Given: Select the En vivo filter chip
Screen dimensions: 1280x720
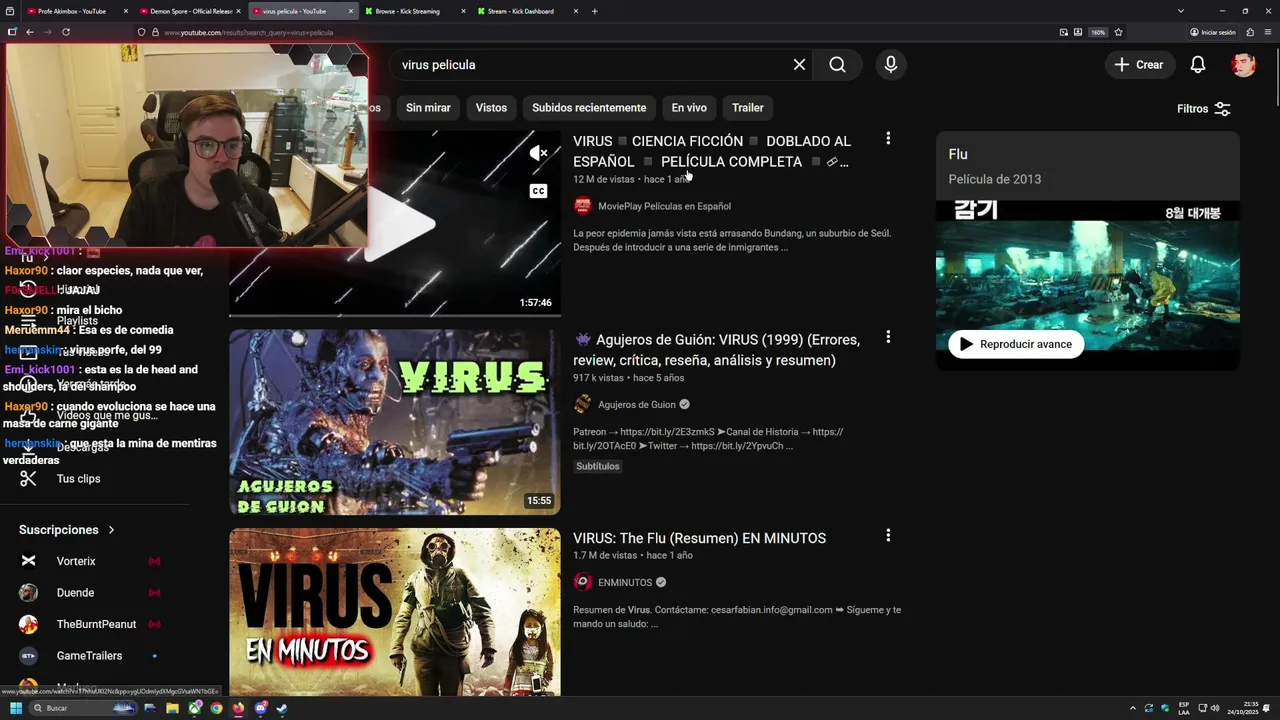Looking at the screenshot, I should point(689,108).
